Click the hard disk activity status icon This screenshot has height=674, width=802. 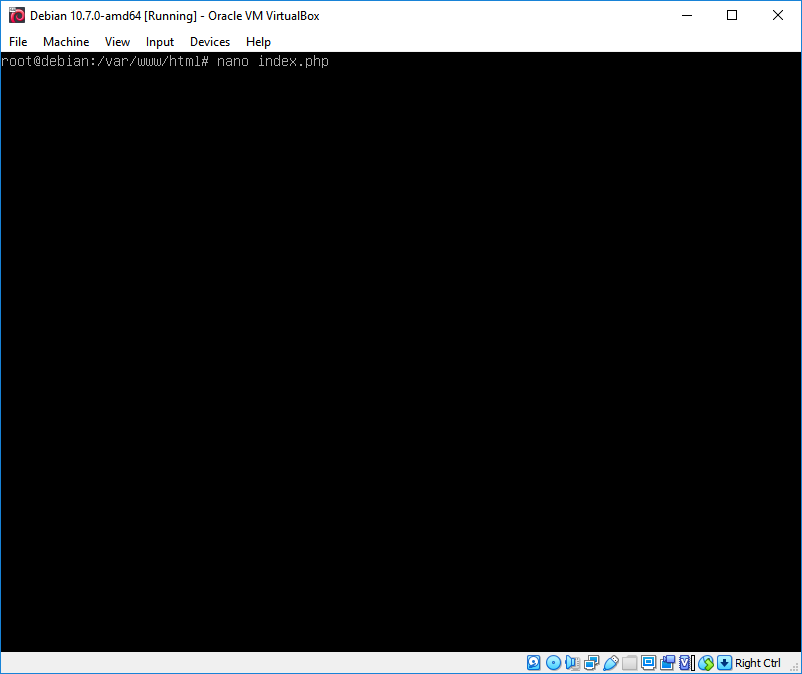(533, 663)
